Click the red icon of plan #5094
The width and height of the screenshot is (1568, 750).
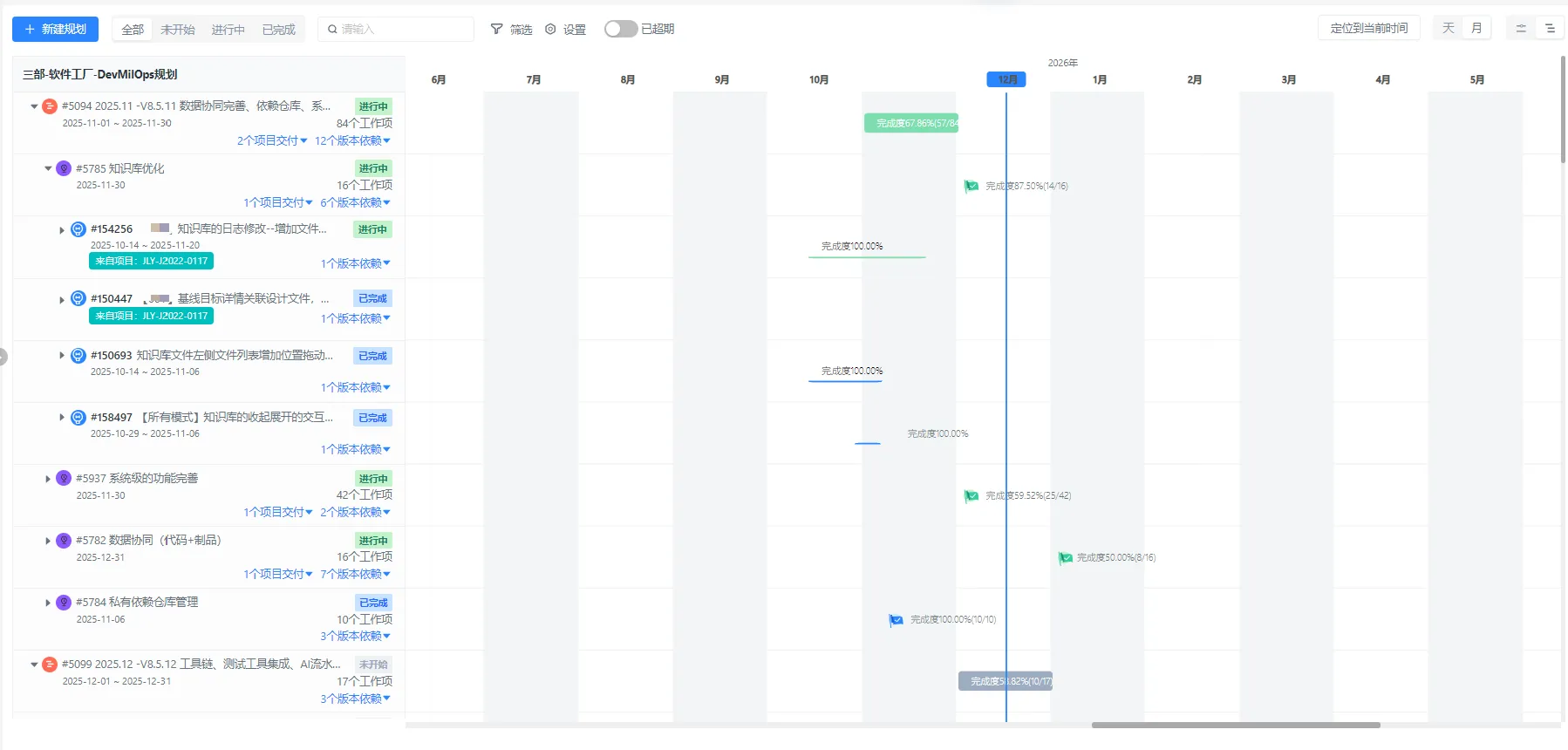pos(50,106)
